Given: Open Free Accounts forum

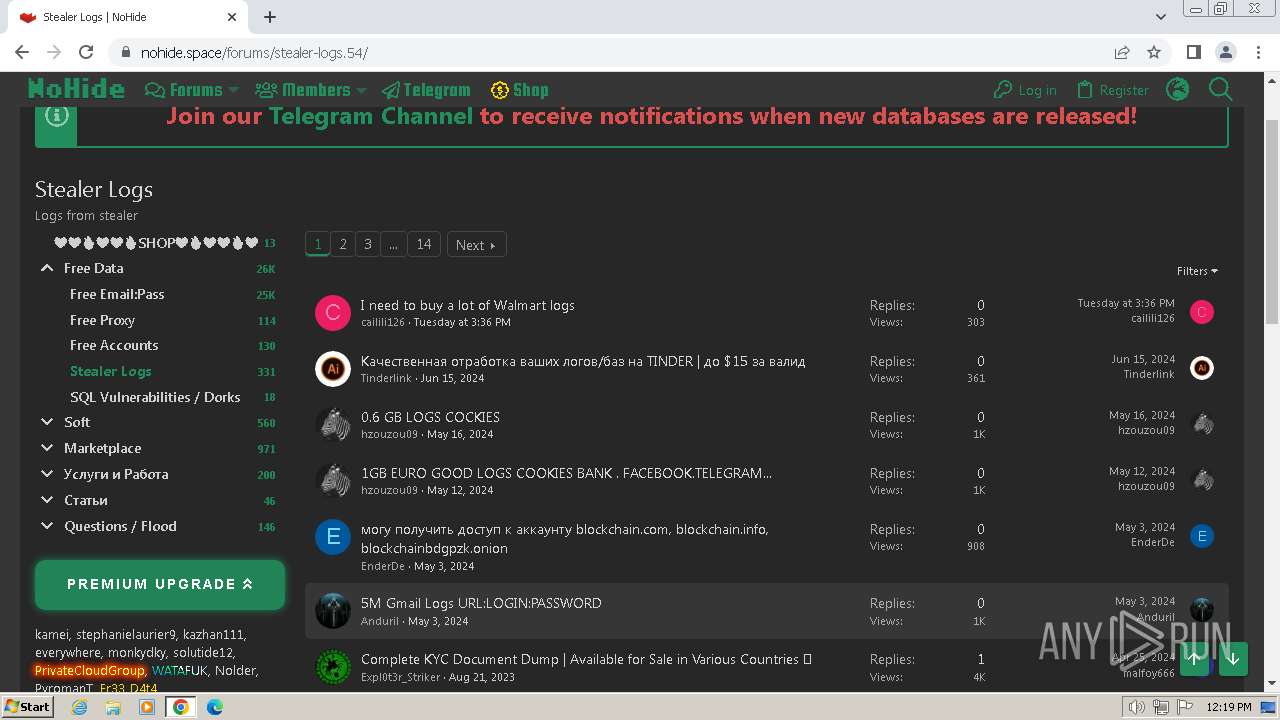Looking at the screenshot, I should (114, 345).
